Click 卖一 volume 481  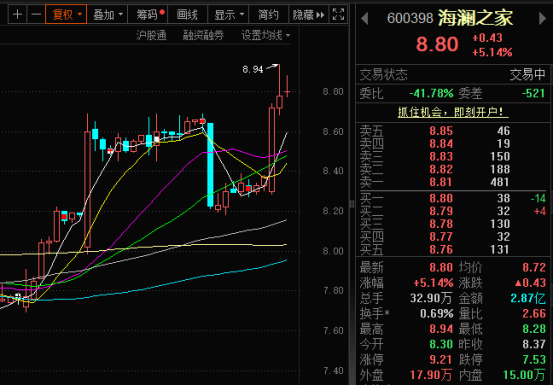500,182
